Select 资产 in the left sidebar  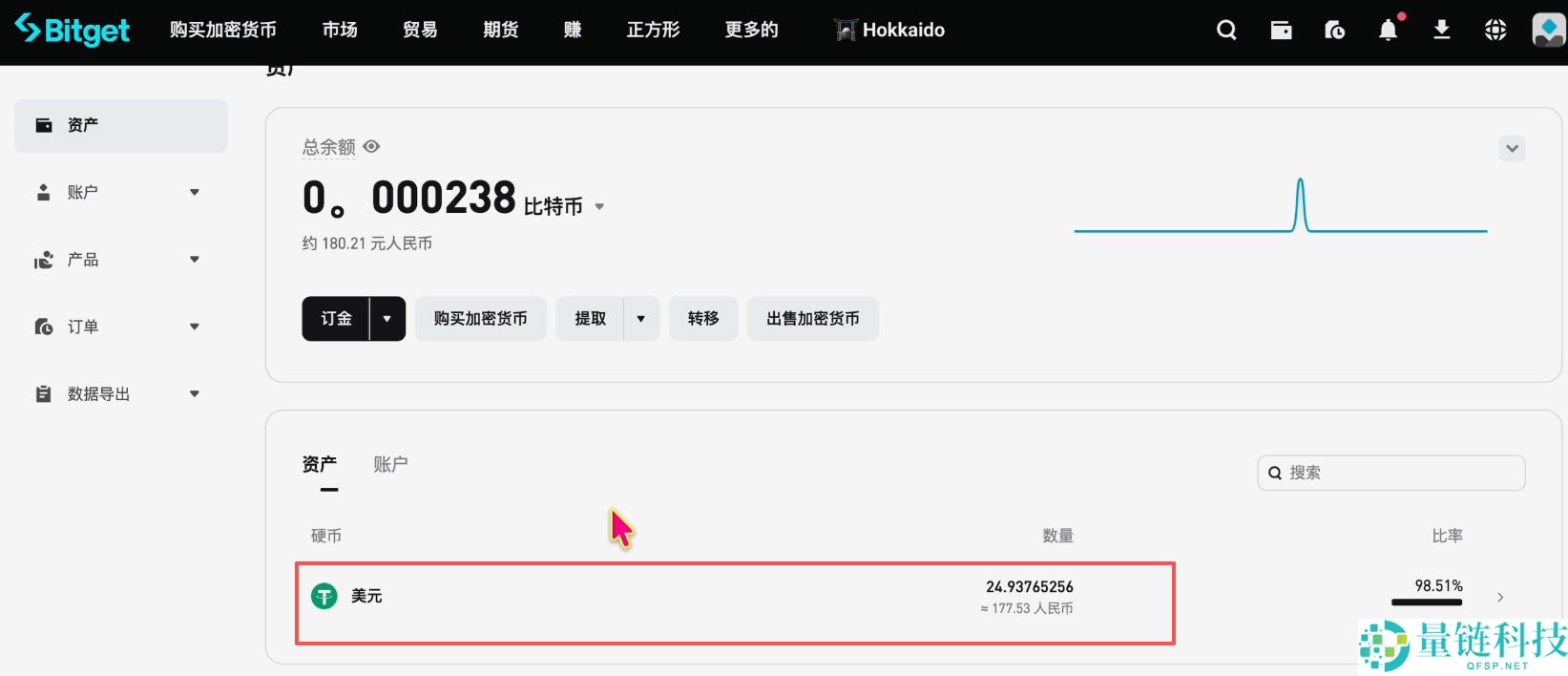point(121,125)
